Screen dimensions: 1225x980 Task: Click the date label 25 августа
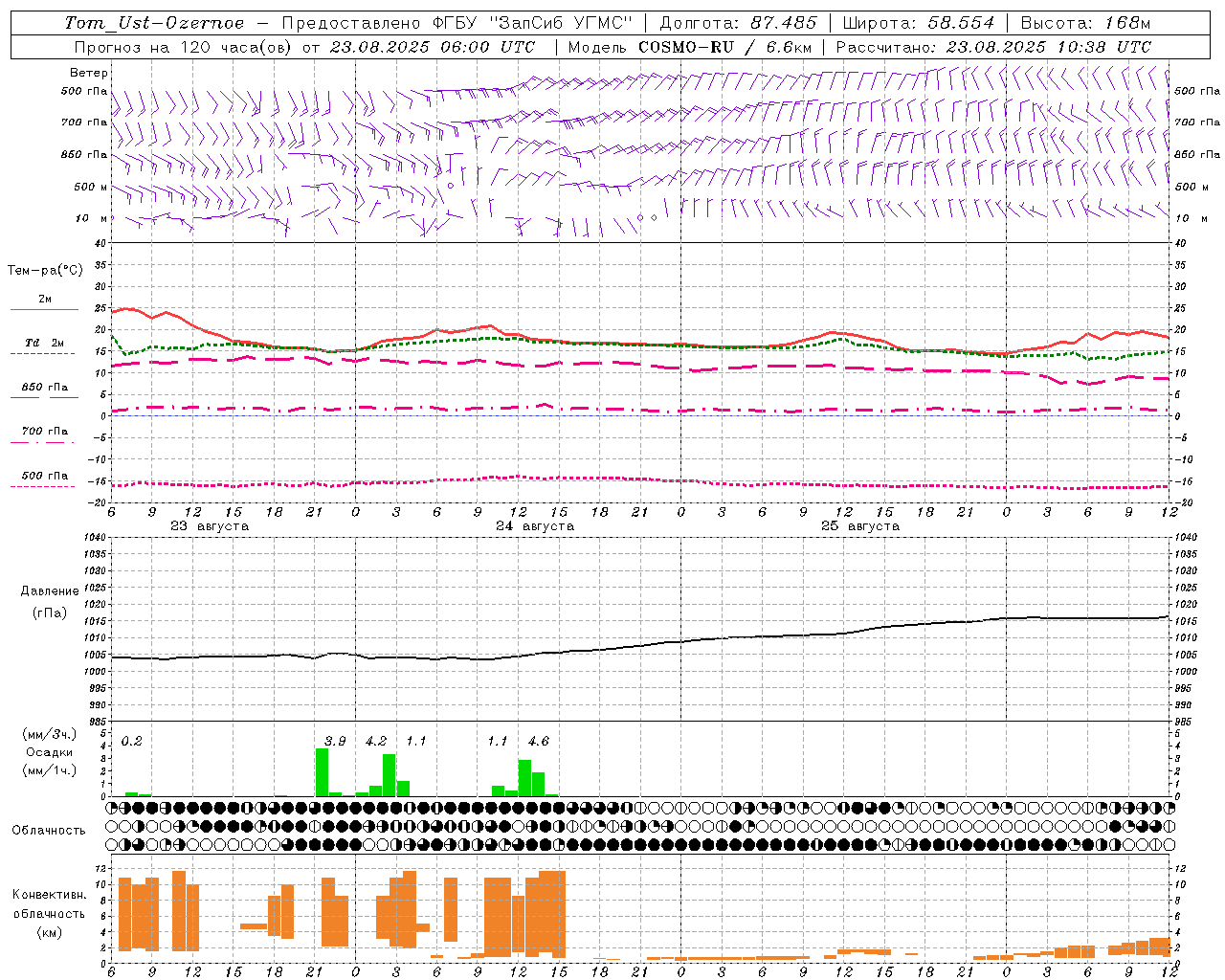[x=860, y=526]
